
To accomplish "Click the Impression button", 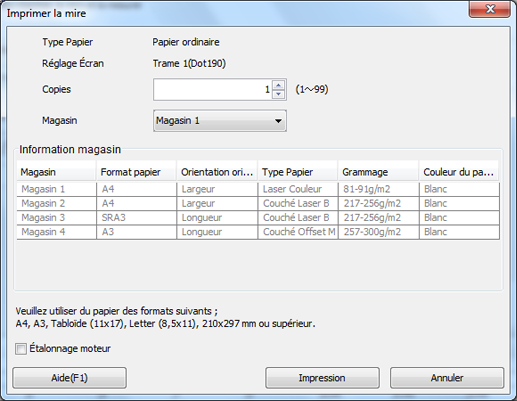I will point(322,378).
